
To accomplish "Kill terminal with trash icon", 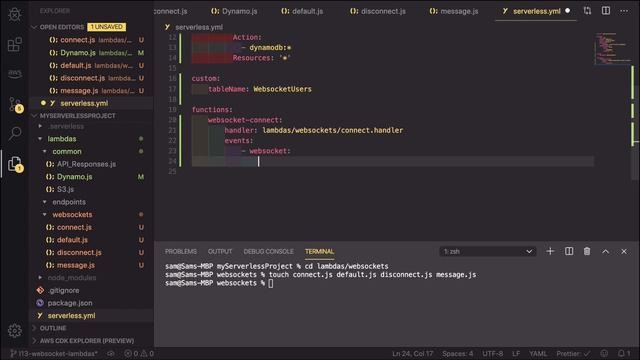I will click(587, 251).
